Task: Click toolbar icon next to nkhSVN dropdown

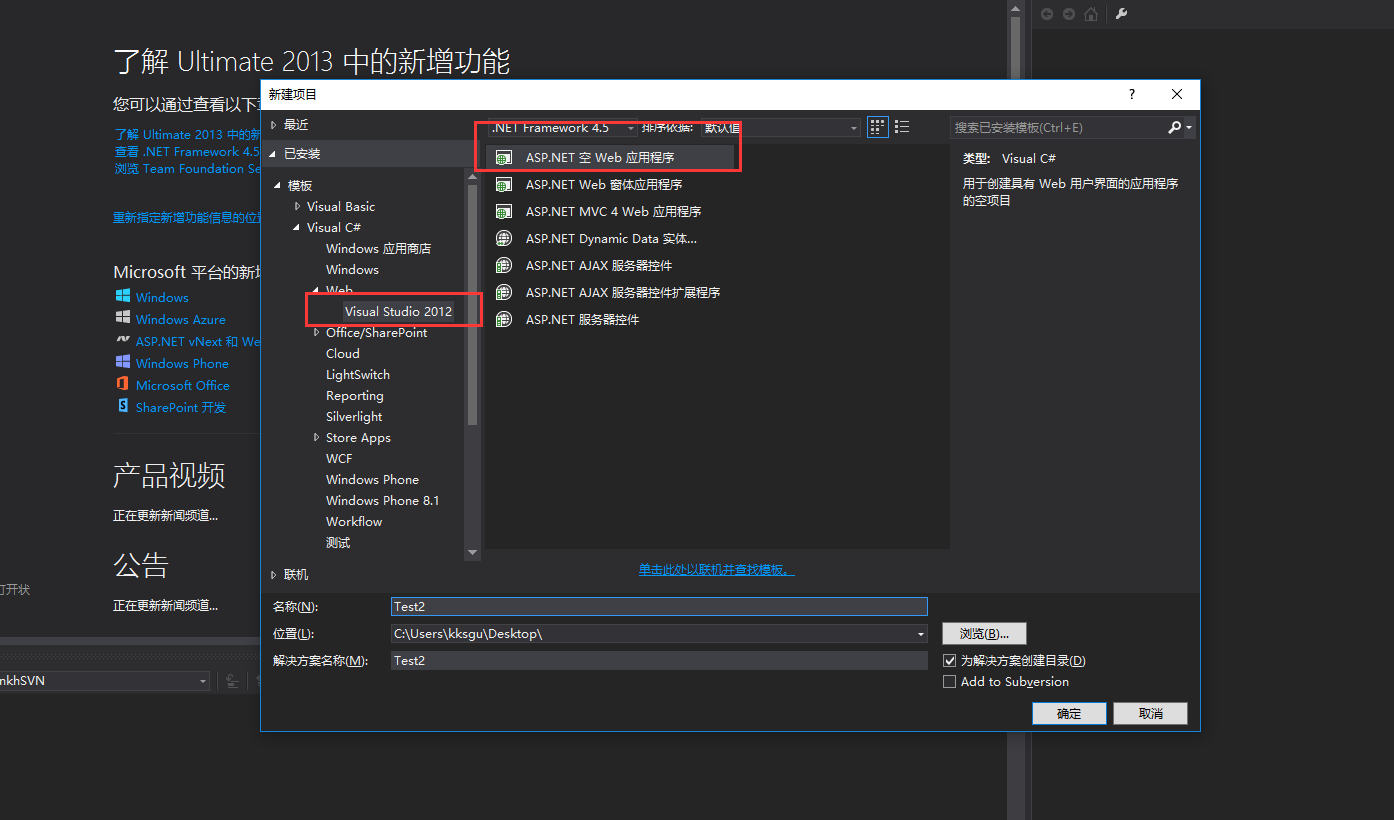Action: (232, 681)
